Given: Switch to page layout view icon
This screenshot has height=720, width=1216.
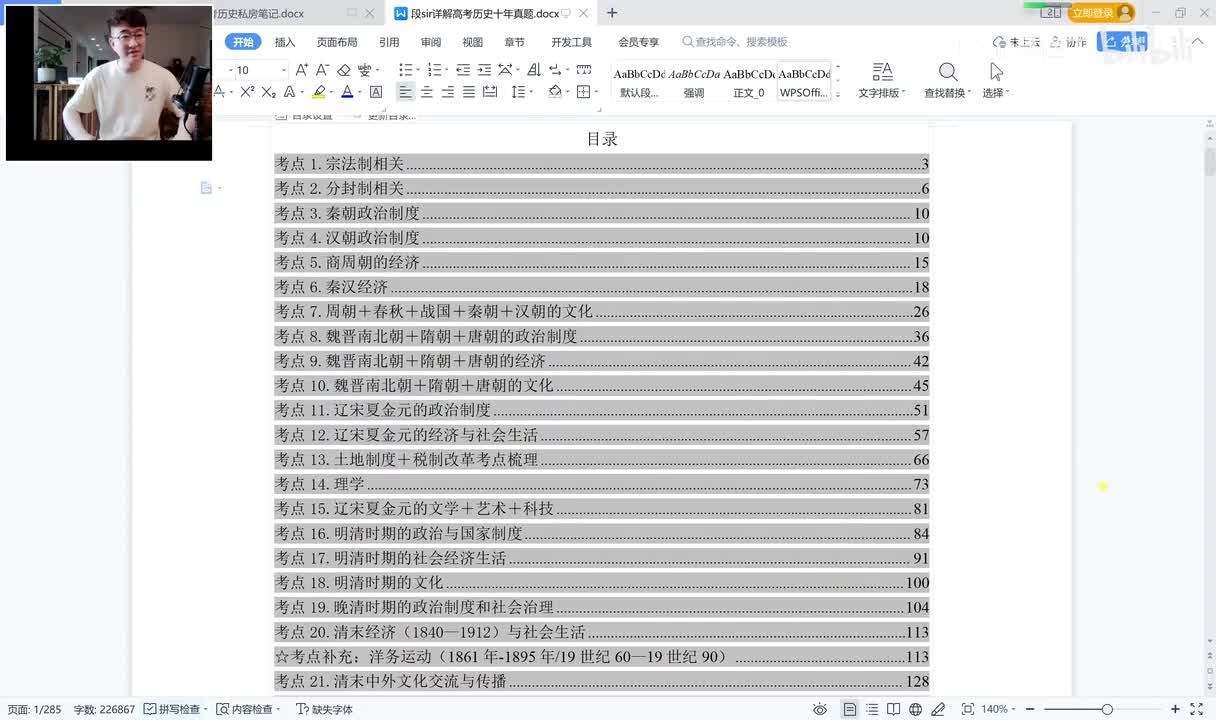Looking at the screenshot, I should pyautogui.click(x=849, y=709).
